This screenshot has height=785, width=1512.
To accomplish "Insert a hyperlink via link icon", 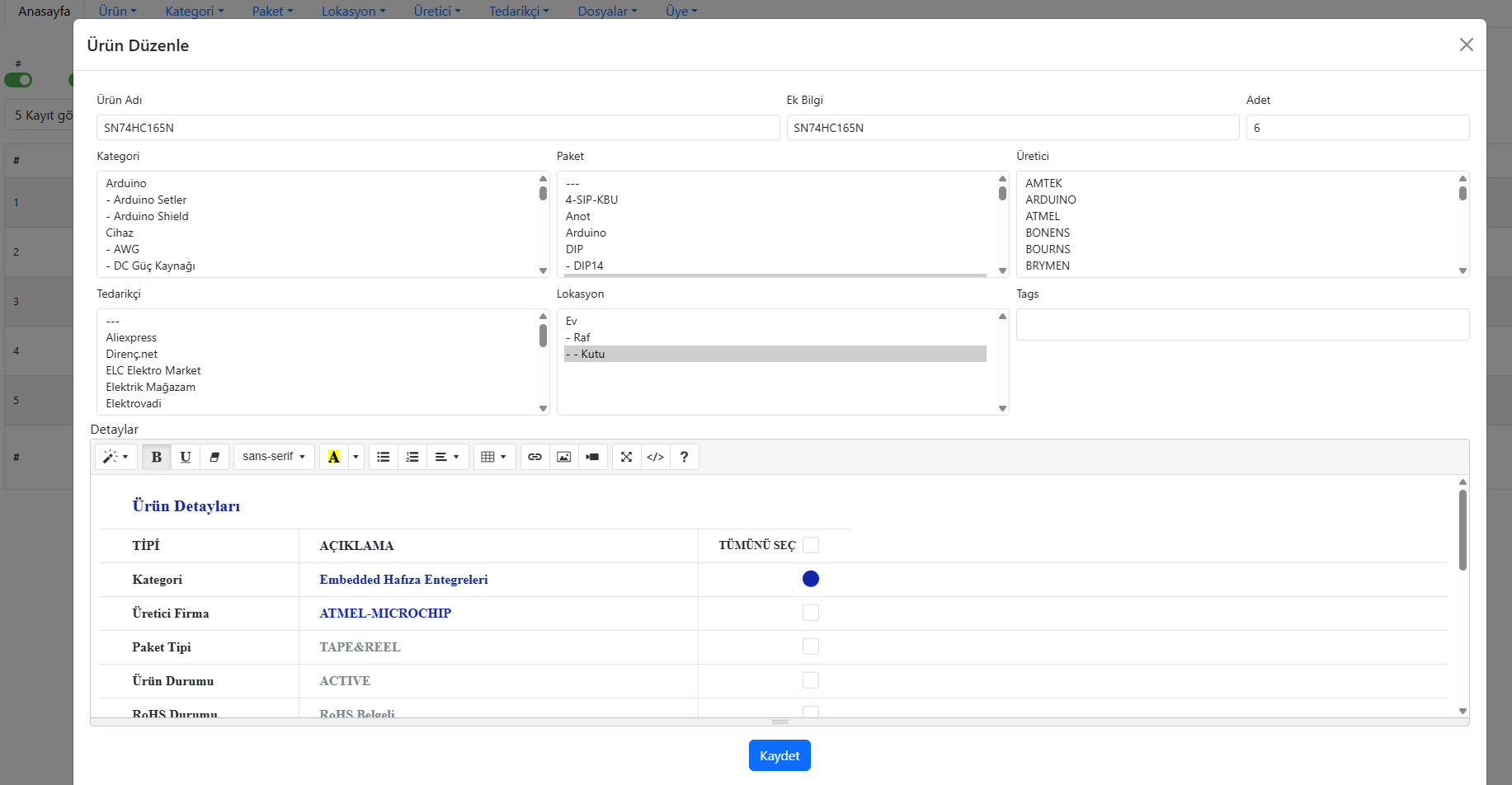I will 535,457.
